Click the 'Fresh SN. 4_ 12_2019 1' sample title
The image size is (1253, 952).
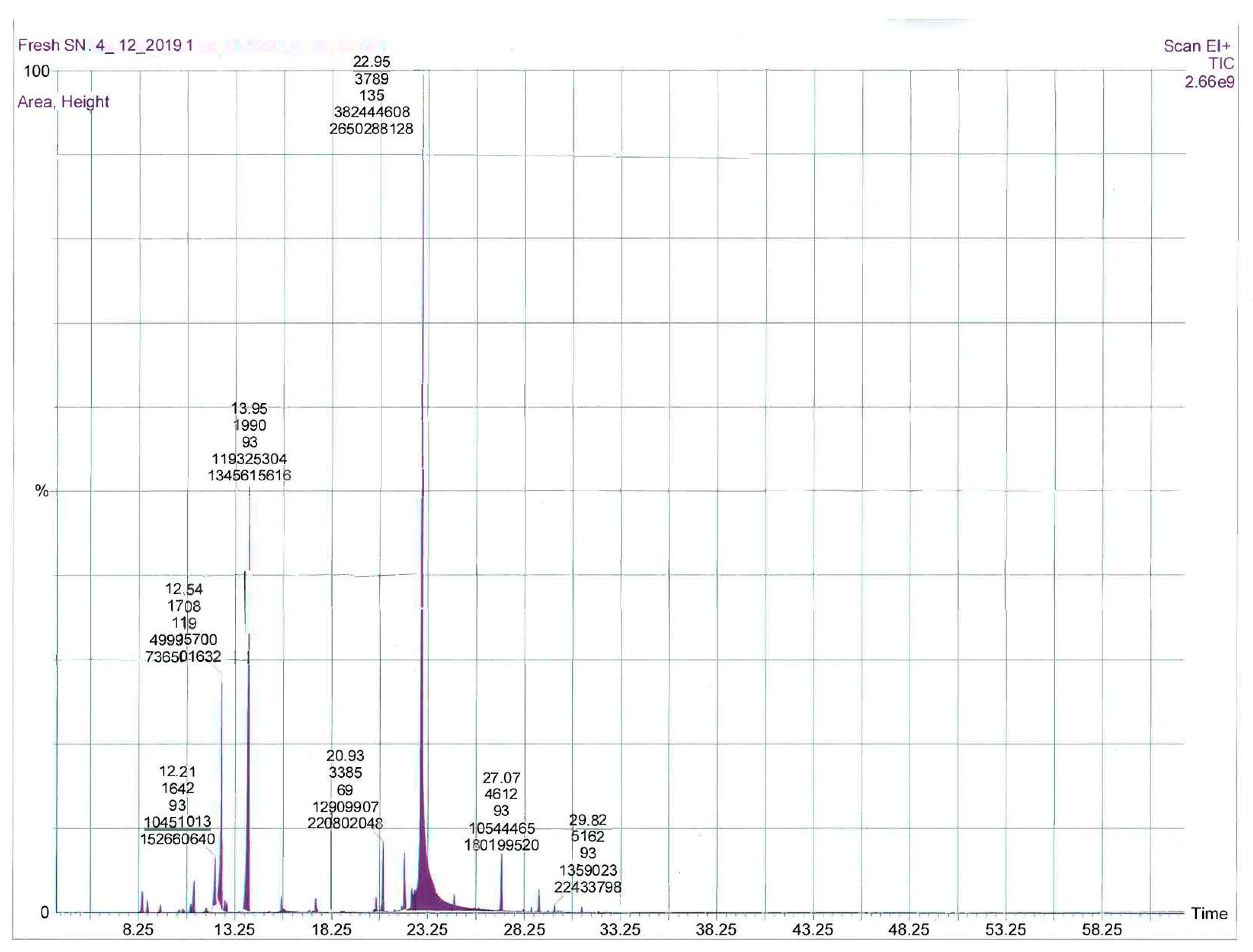tap(106, 45)
